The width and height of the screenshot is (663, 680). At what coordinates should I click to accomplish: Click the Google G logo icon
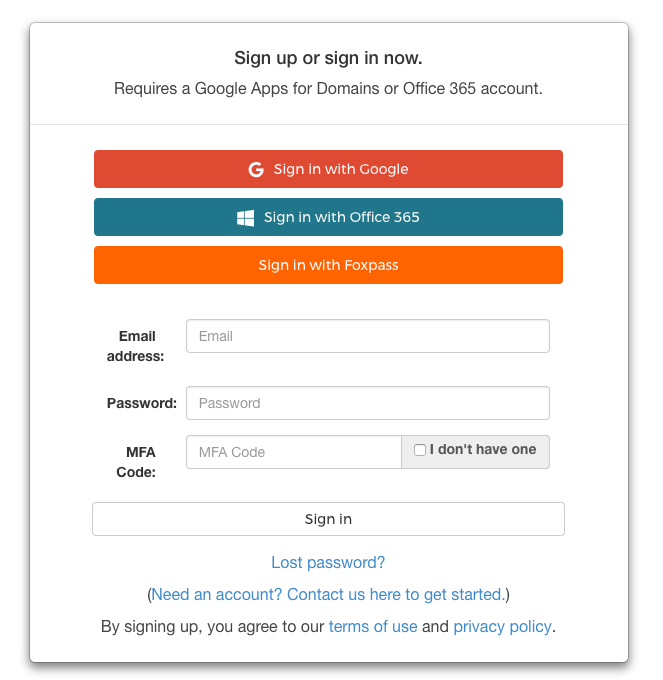[256, 169]
